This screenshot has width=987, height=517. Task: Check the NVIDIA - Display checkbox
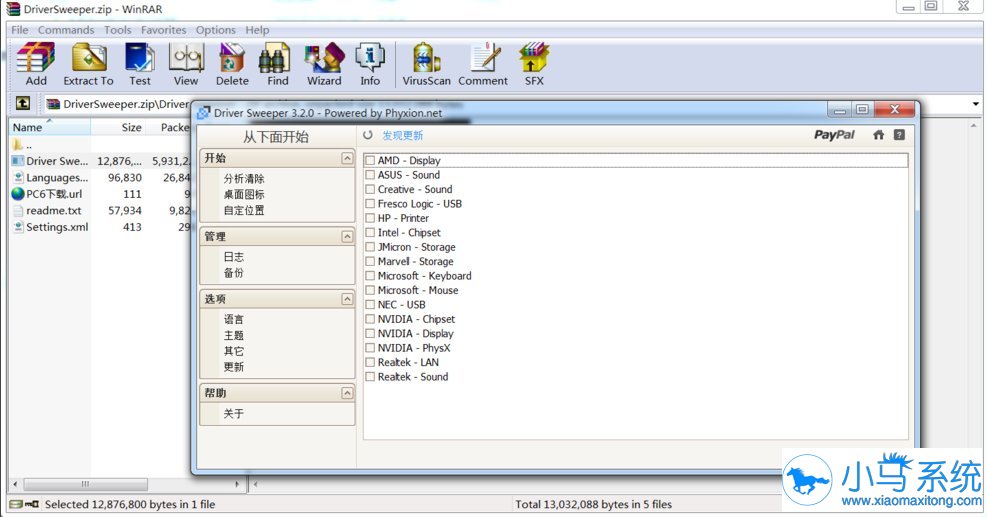[x=370, y=334]
